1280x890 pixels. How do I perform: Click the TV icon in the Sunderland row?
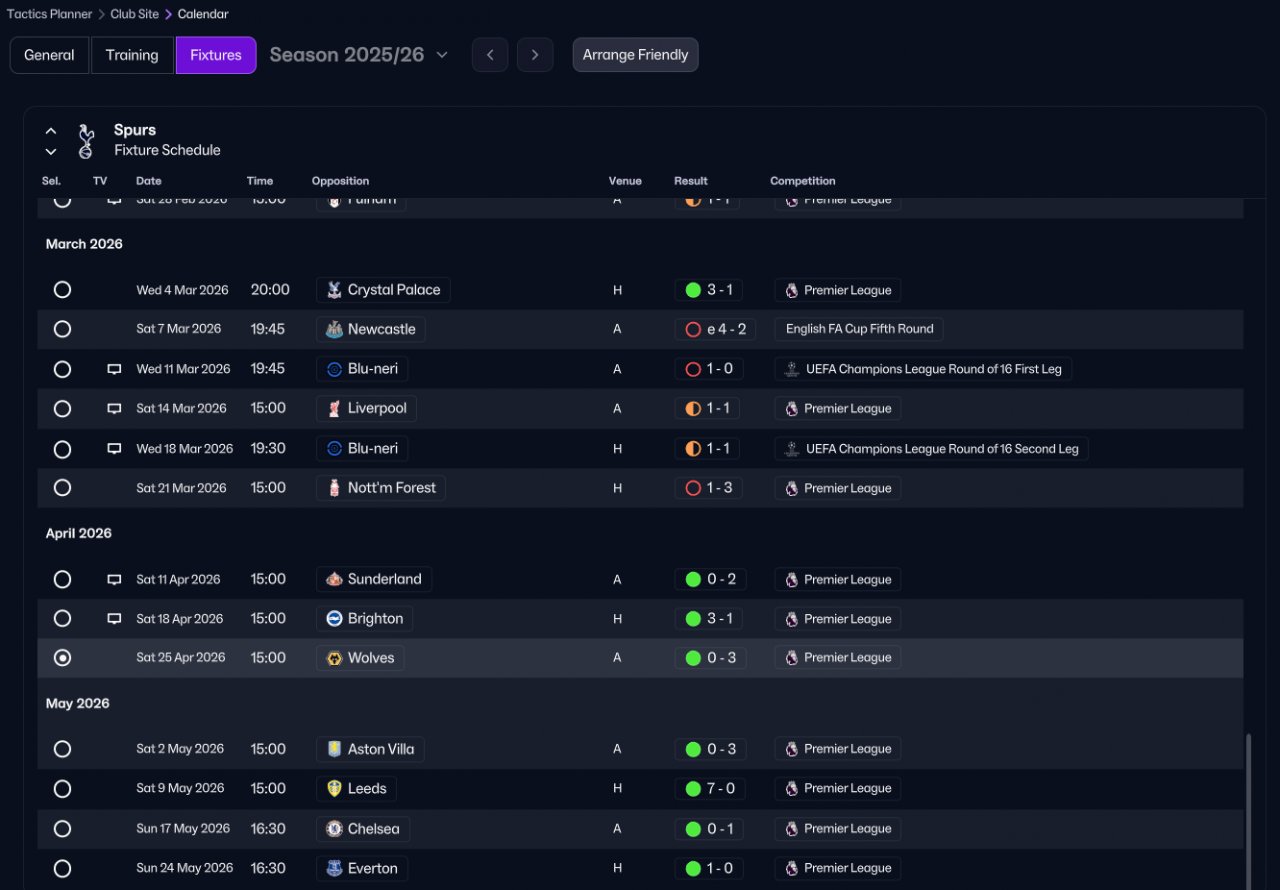(x=114, y=580)
